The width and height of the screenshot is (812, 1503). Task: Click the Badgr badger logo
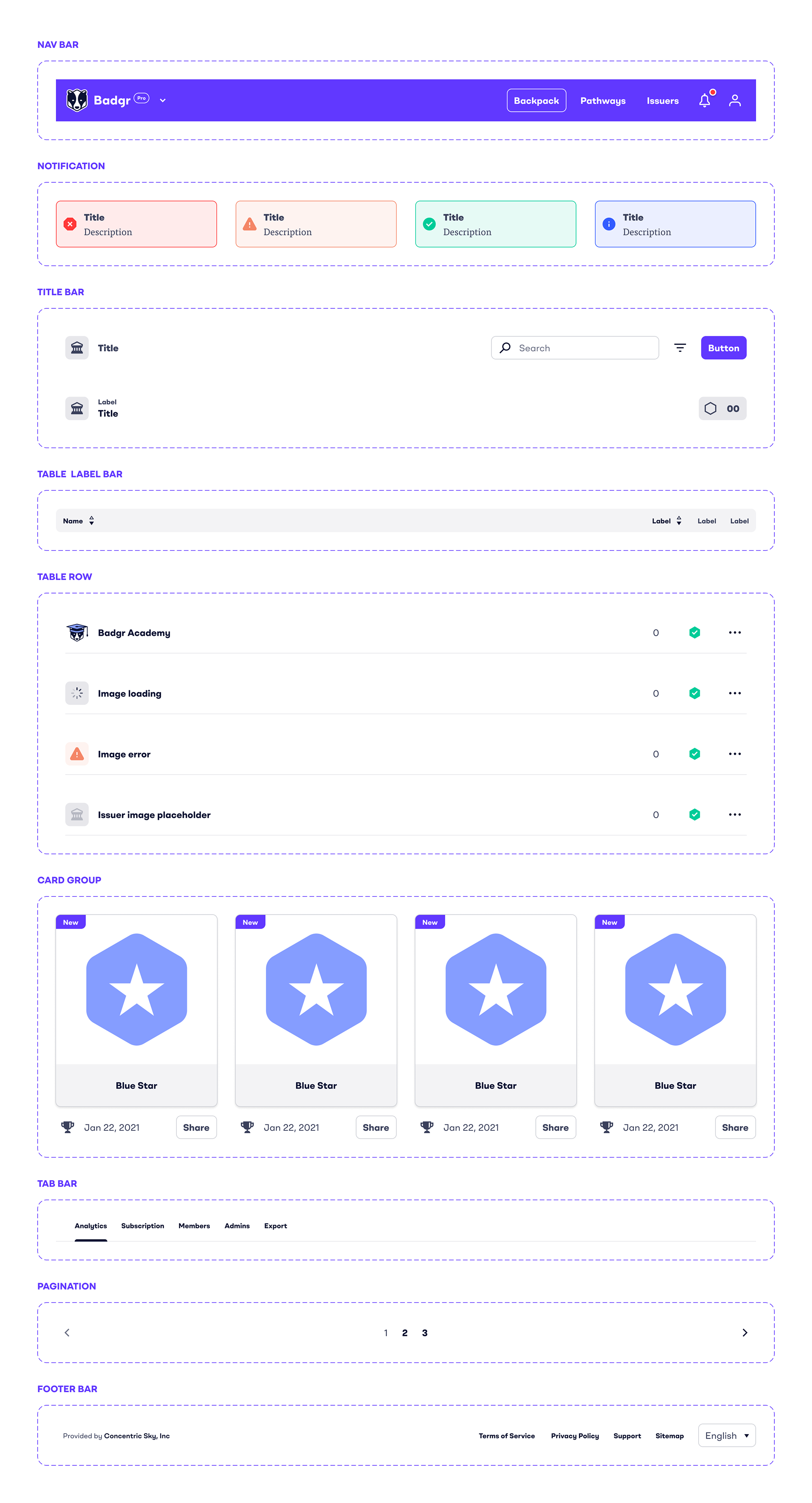[77, 100]
